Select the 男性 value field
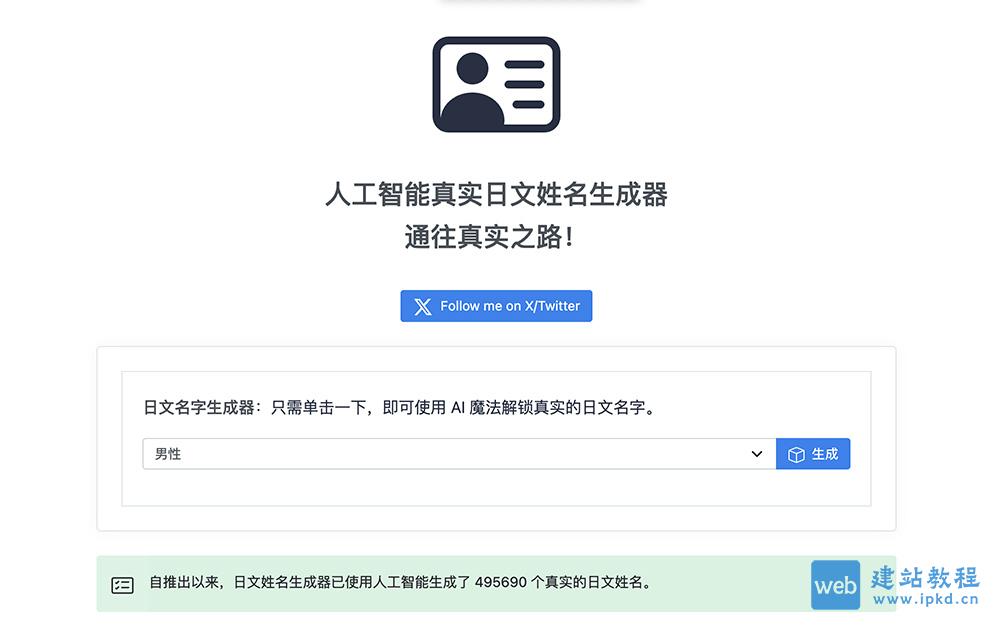Viewport: 1000px width, 630px height. point(166,453)
